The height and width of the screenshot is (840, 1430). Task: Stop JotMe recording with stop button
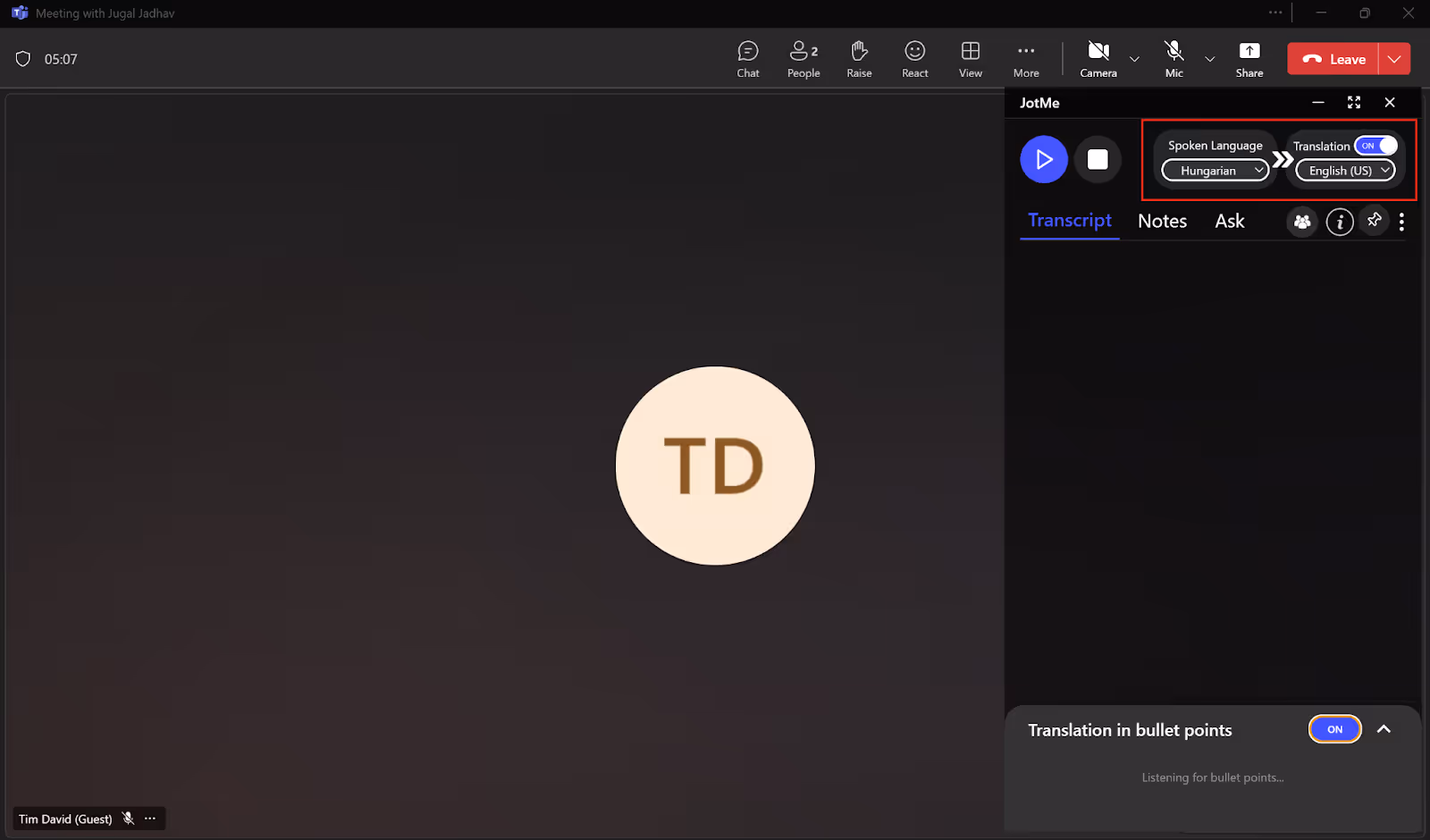pyautogui.click(x=1098, y=159)
